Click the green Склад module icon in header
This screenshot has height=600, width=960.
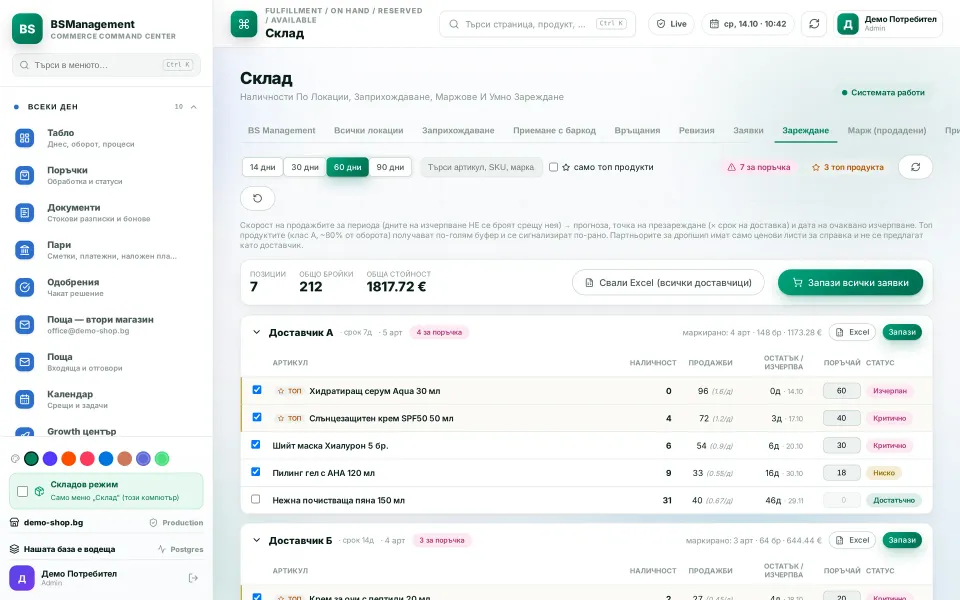(x=244, y=24)
